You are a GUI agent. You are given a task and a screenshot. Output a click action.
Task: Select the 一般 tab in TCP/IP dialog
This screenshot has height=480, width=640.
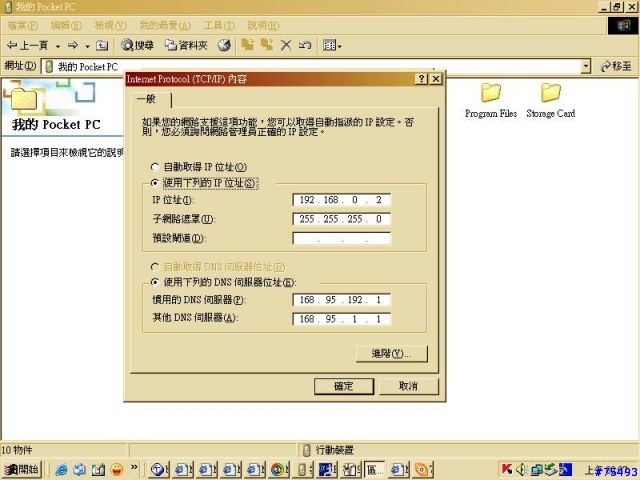[x=151, y=99]
